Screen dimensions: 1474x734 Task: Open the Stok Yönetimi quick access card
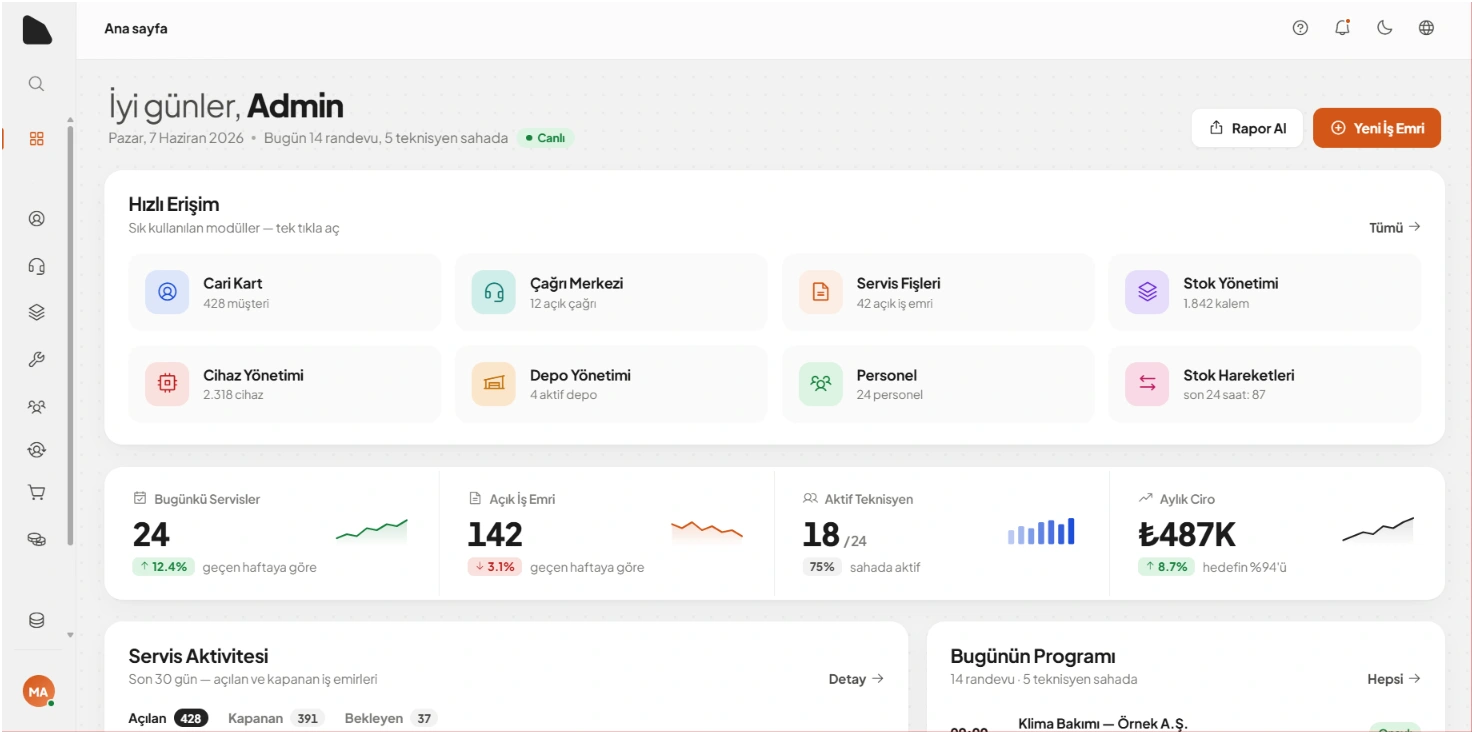point(1264,292)
